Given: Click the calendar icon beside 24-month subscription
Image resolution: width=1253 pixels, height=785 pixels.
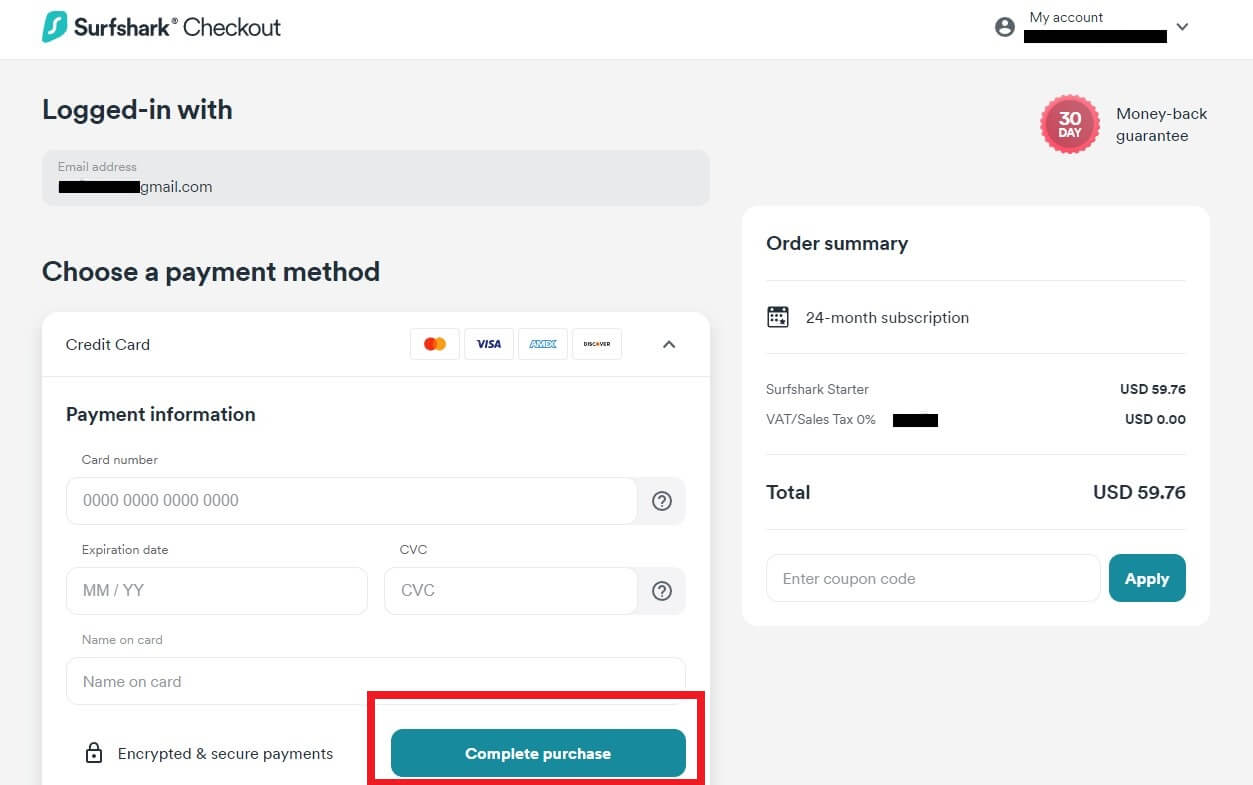Looking at the screenshot, I should (x=778, y=317).
